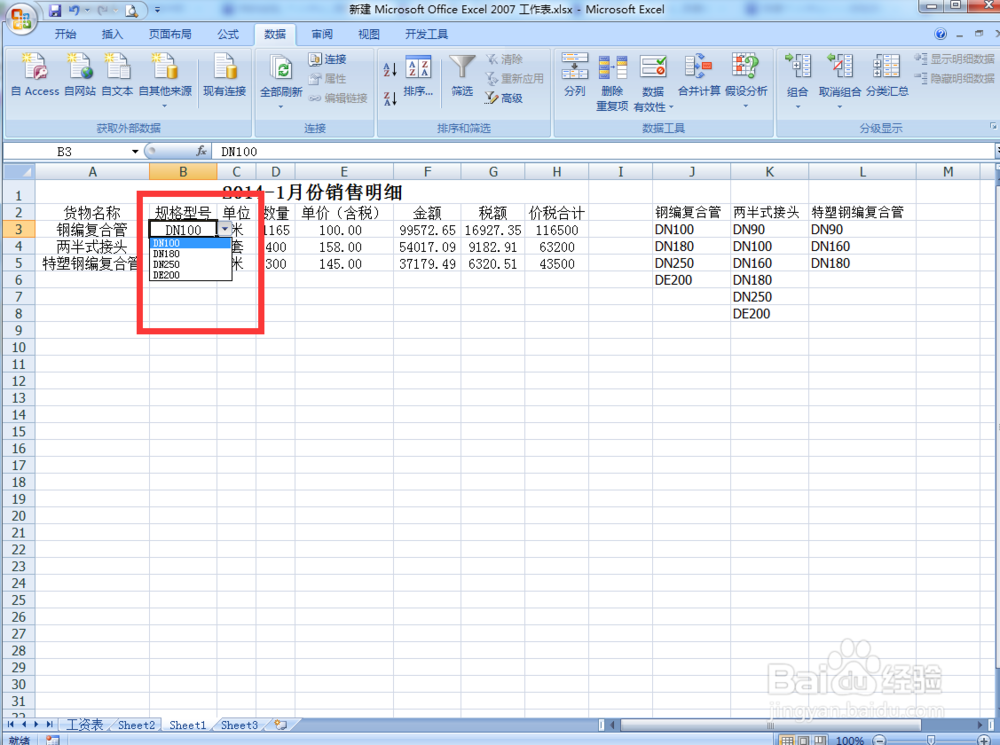Click Text to Columns (分列)
This screenshot has height=745, width=1000.
pos(574,76)
